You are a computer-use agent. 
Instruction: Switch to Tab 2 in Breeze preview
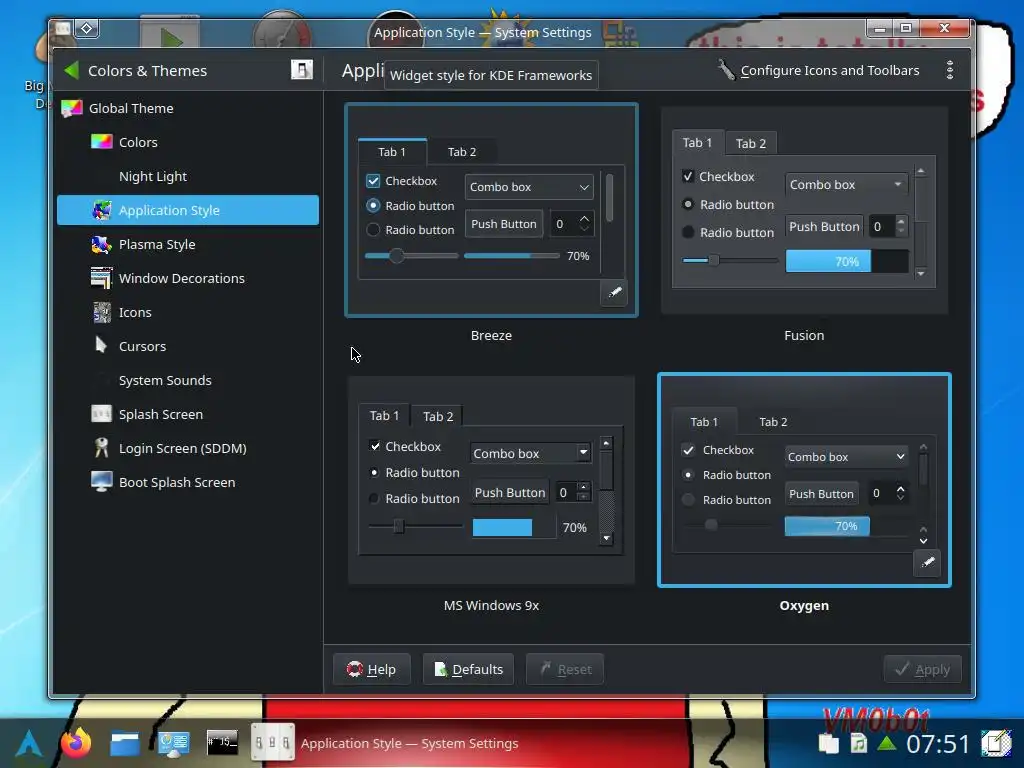click(x=462, y=152)
